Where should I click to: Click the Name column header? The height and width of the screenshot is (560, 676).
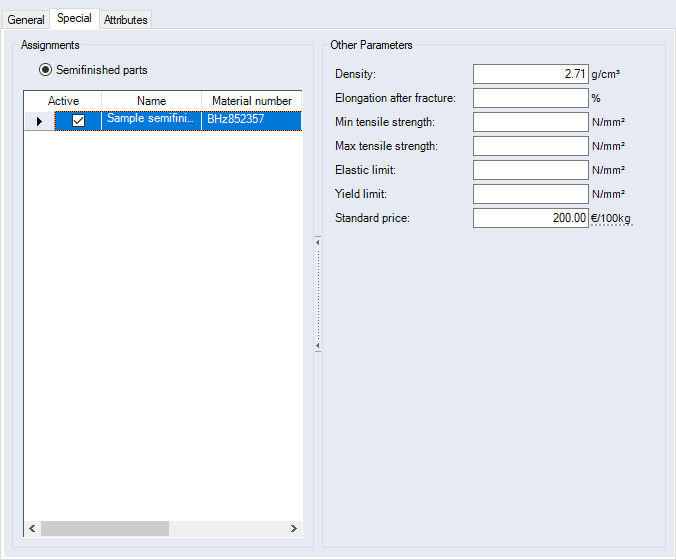click(x=151, y=101)
